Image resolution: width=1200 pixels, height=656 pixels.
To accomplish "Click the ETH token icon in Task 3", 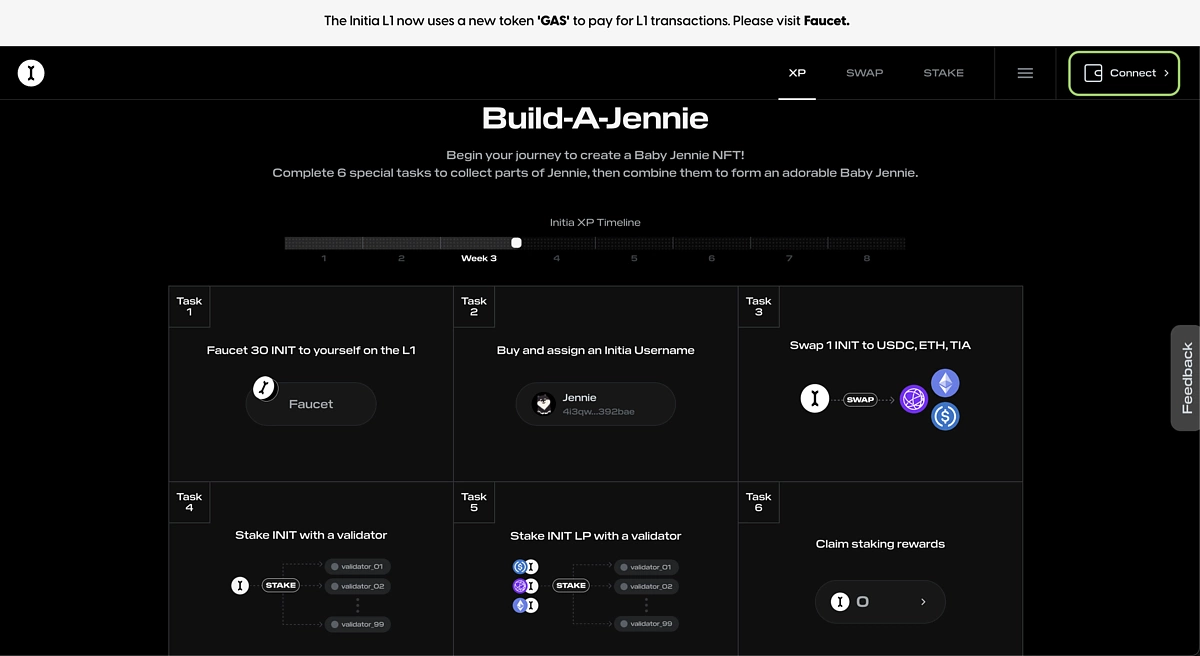I will coord(945,383).
